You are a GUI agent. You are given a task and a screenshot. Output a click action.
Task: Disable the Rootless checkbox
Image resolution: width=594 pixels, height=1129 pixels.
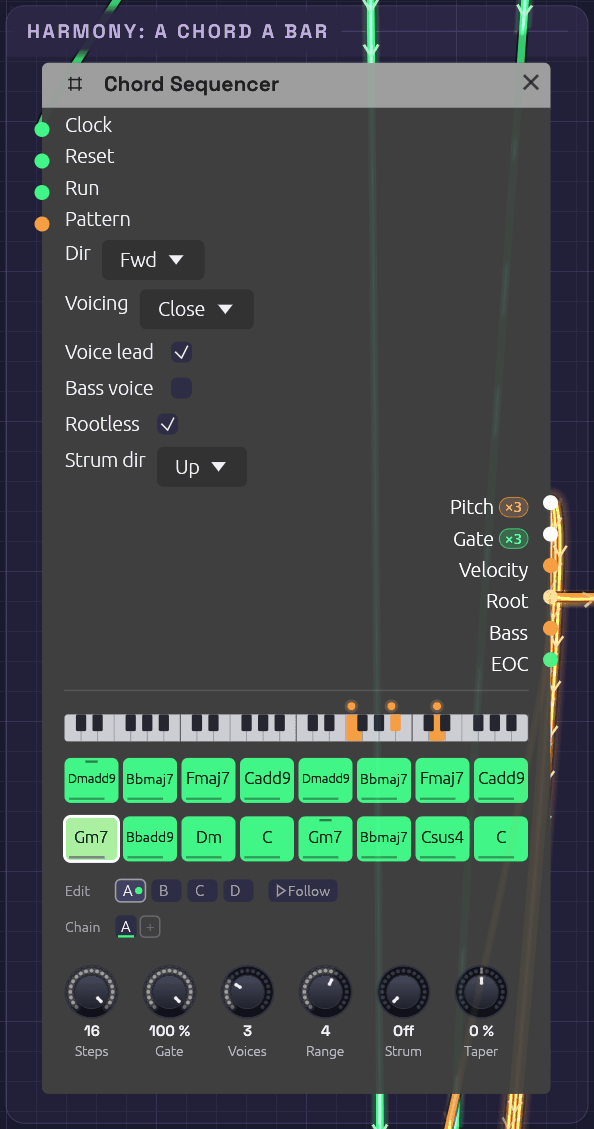click(167, 424)
